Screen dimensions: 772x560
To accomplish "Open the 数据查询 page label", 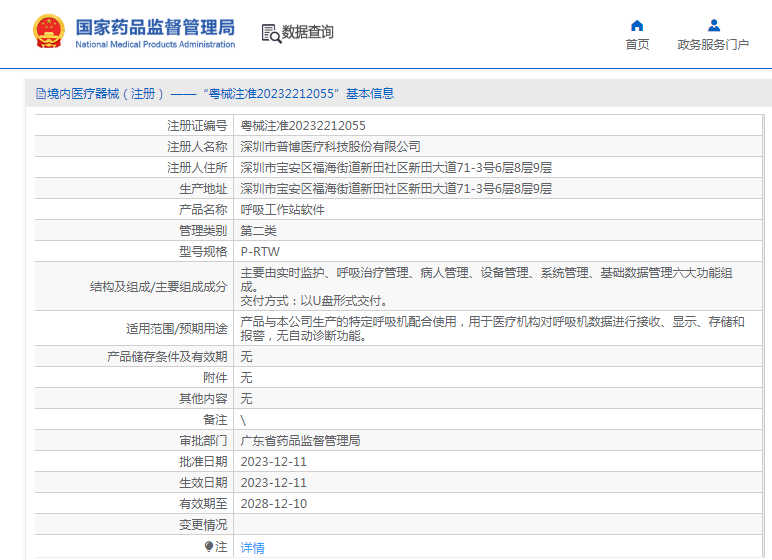I will coord(308,33).
